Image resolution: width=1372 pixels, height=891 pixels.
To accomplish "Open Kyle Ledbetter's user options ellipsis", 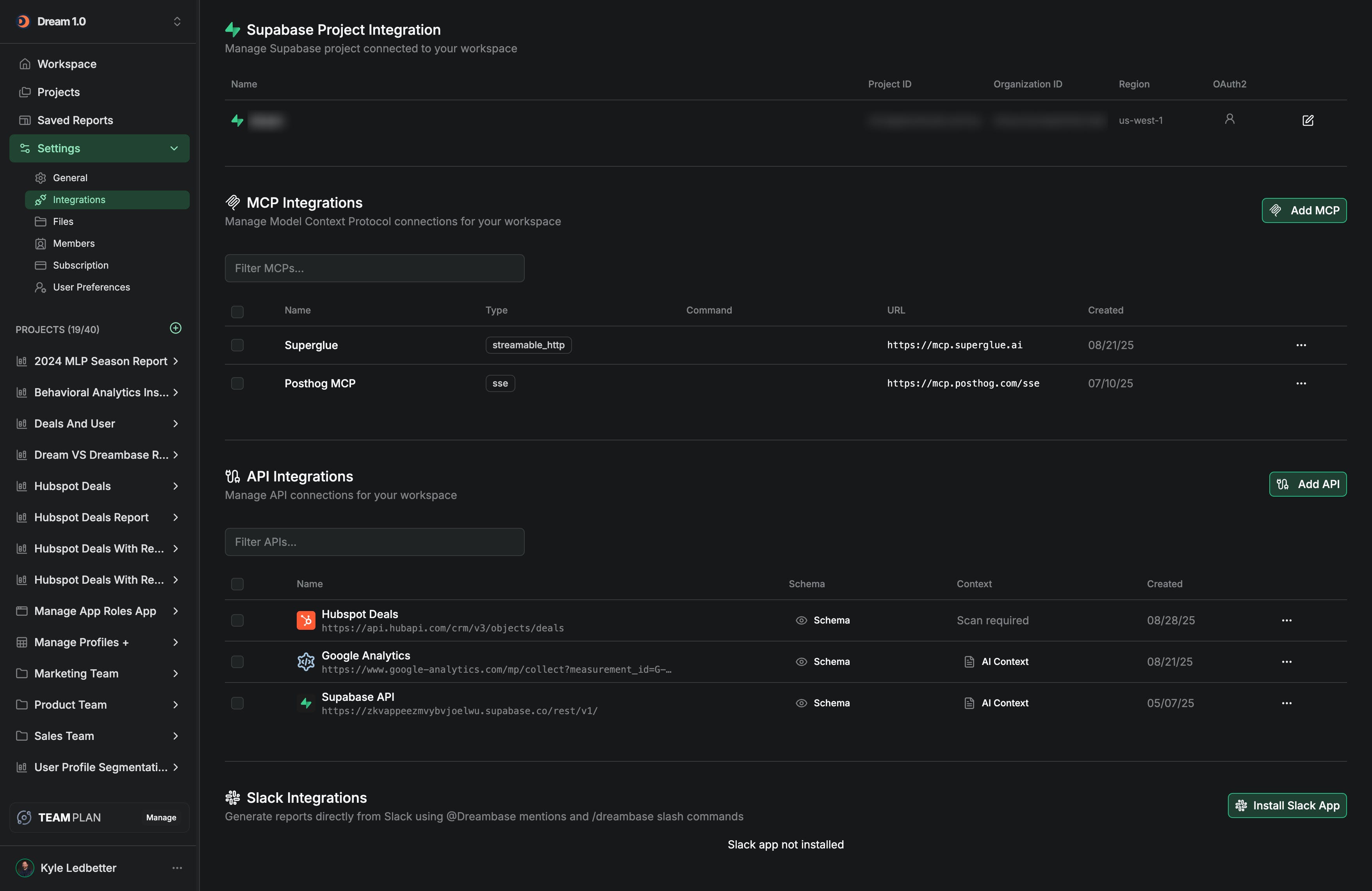I will click(177, 868).
